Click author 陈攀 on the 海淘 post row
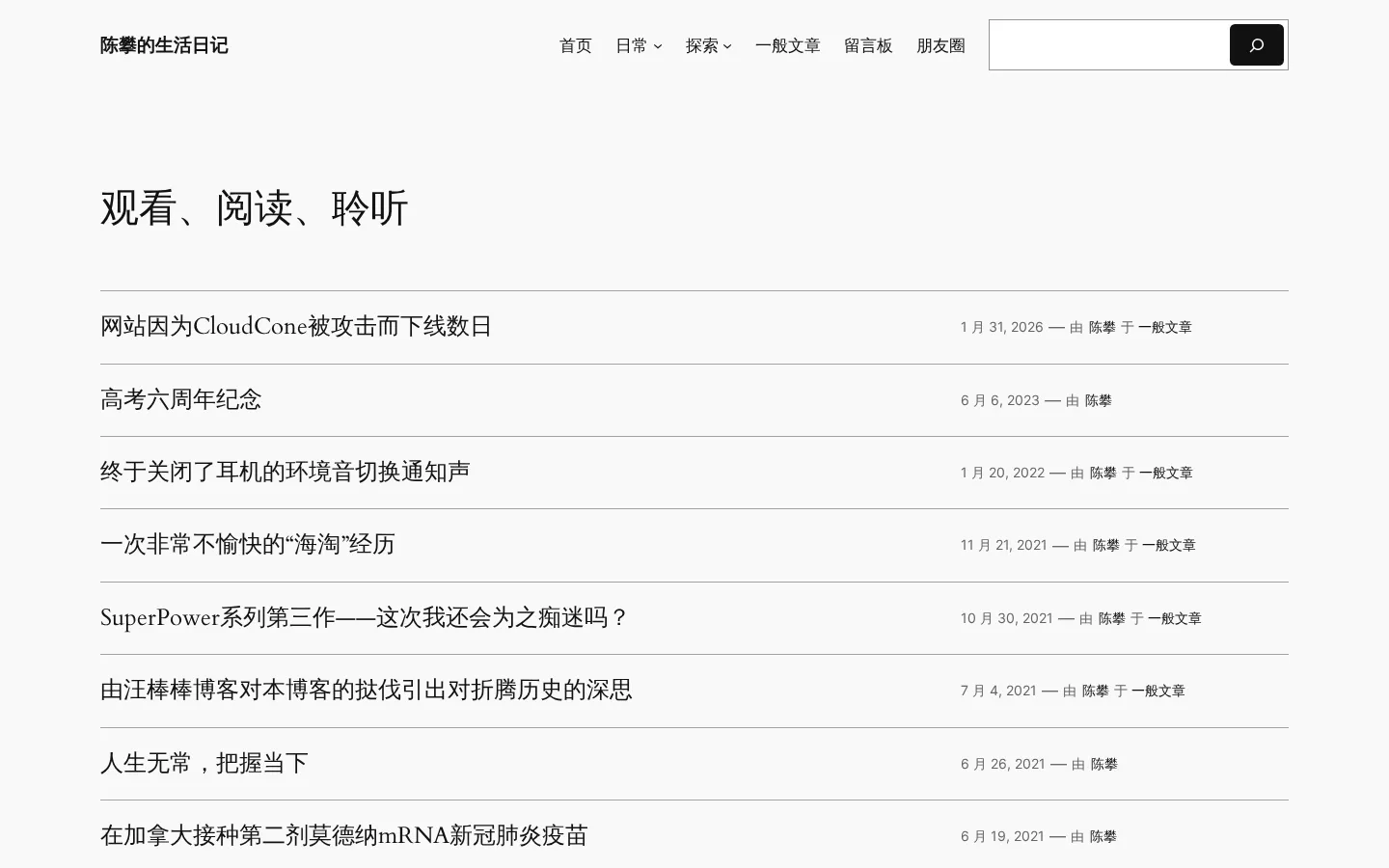This screenshot has width=1389, height=868. (x=1106, y=545)
